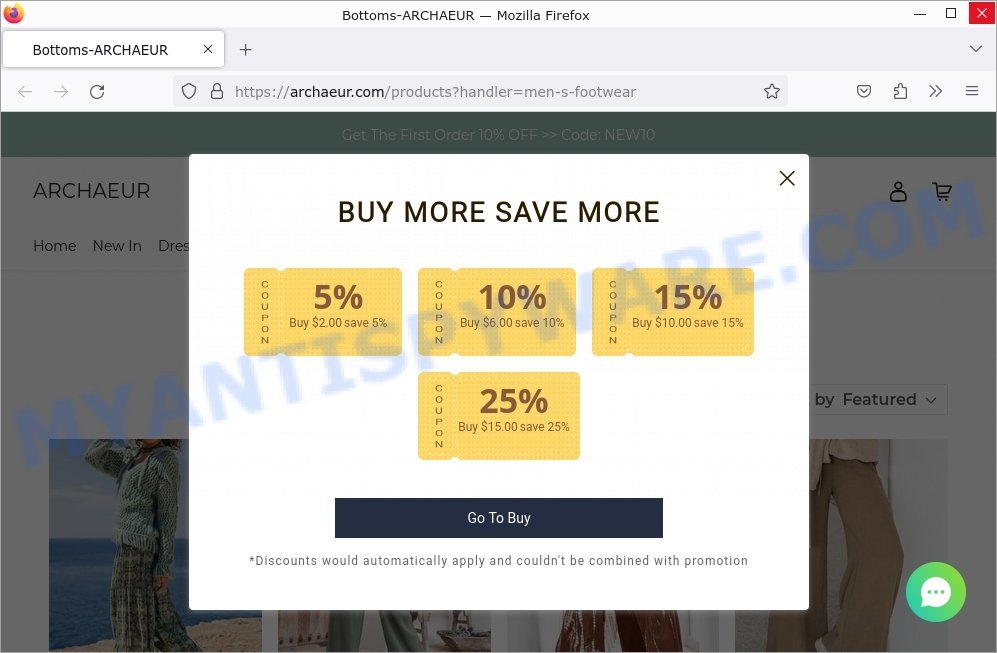The width and height of the screenshot is (997, 653).
Task: Minimize the Firefox window
Action: (x=919, y=13)
